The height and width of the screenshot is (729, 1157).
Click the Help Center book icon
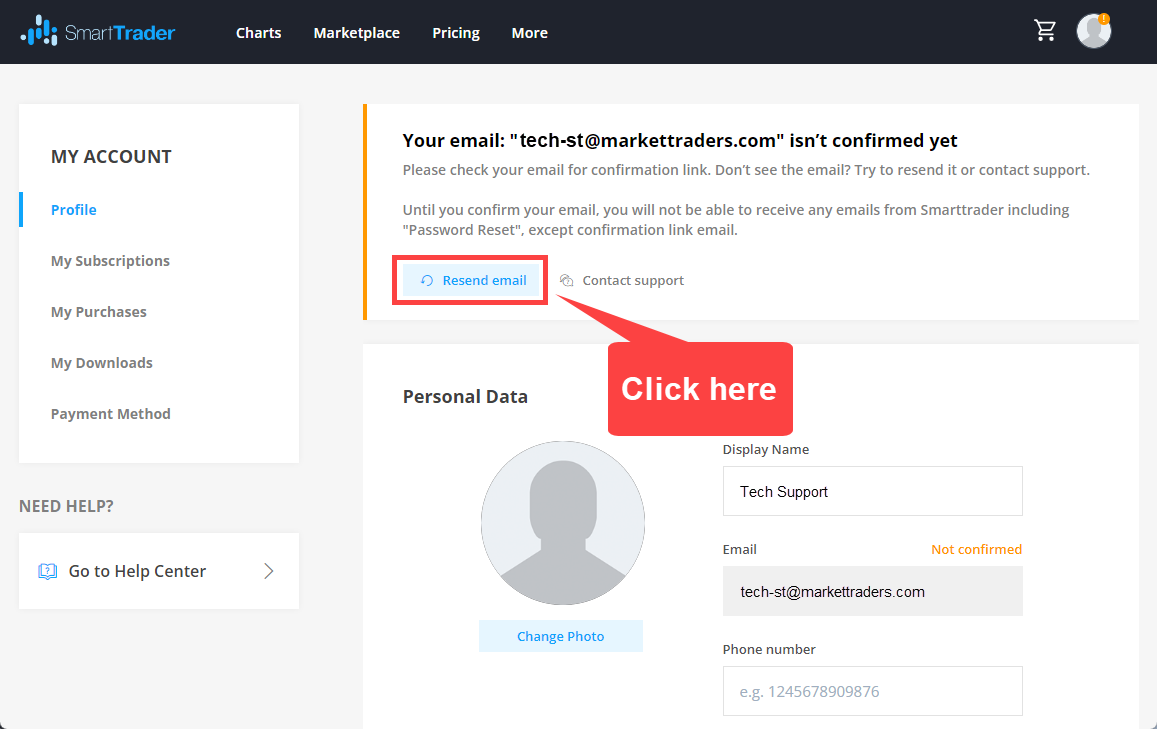47,571
